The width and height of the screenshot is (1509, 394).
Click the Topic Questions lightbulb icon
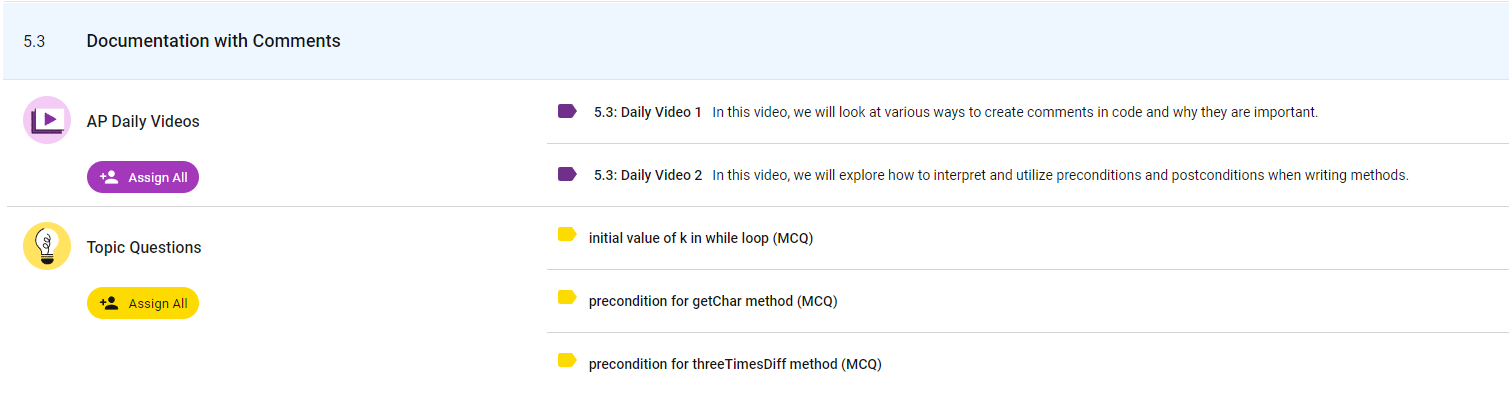tap(47, 246)
